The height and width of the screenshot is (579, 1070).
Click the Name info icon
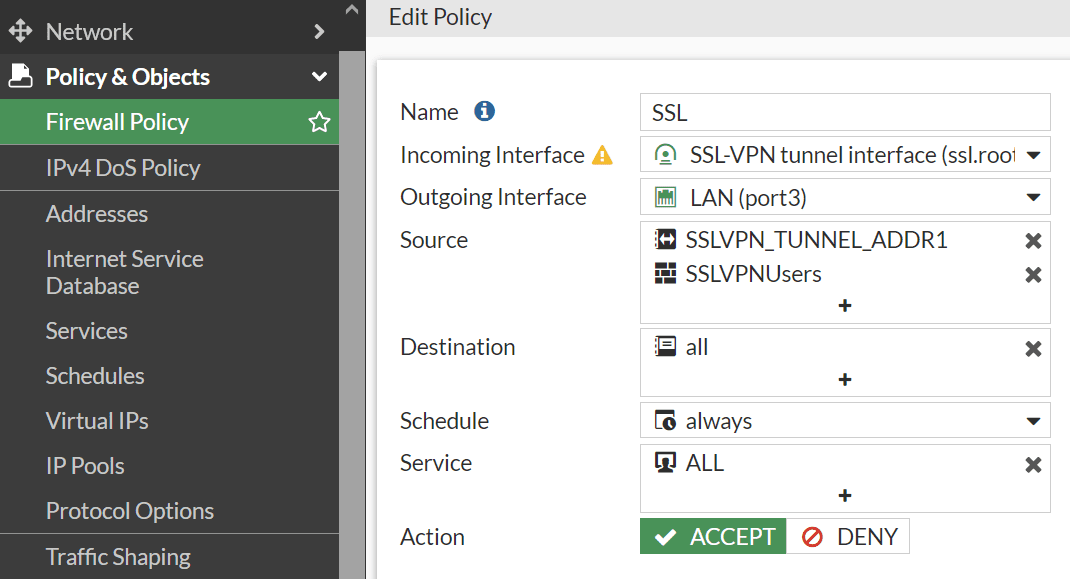(x=485, y=111)
